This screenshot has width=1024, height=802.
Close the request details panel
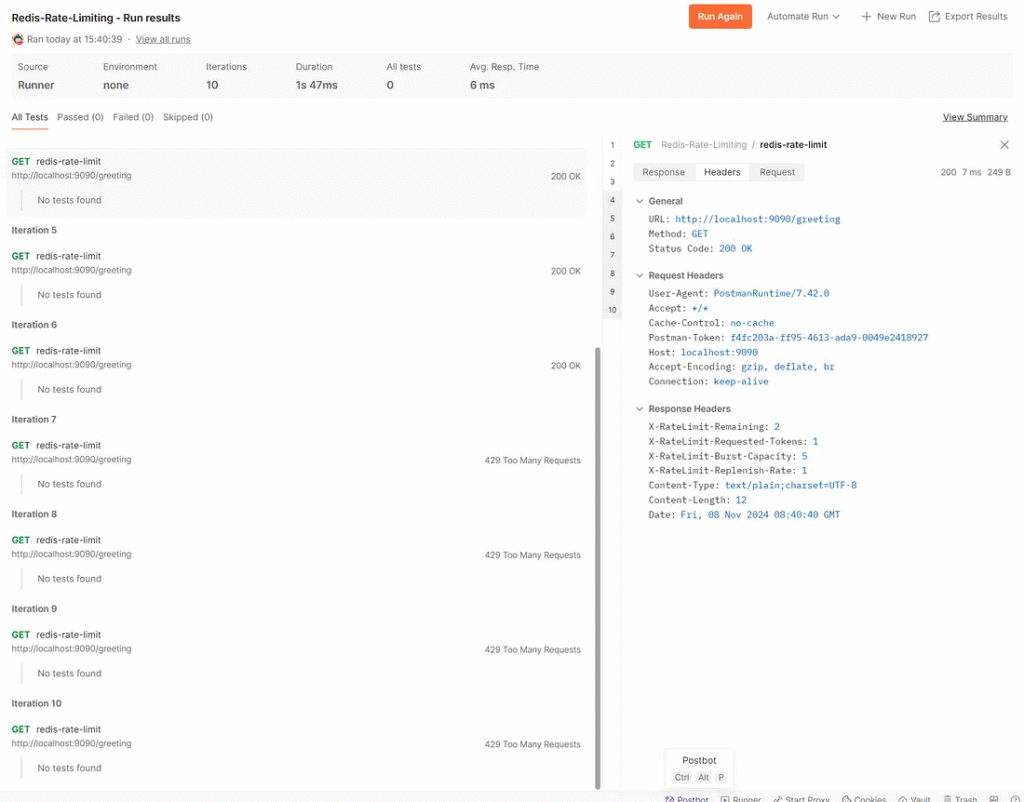tap(1004, 144)
